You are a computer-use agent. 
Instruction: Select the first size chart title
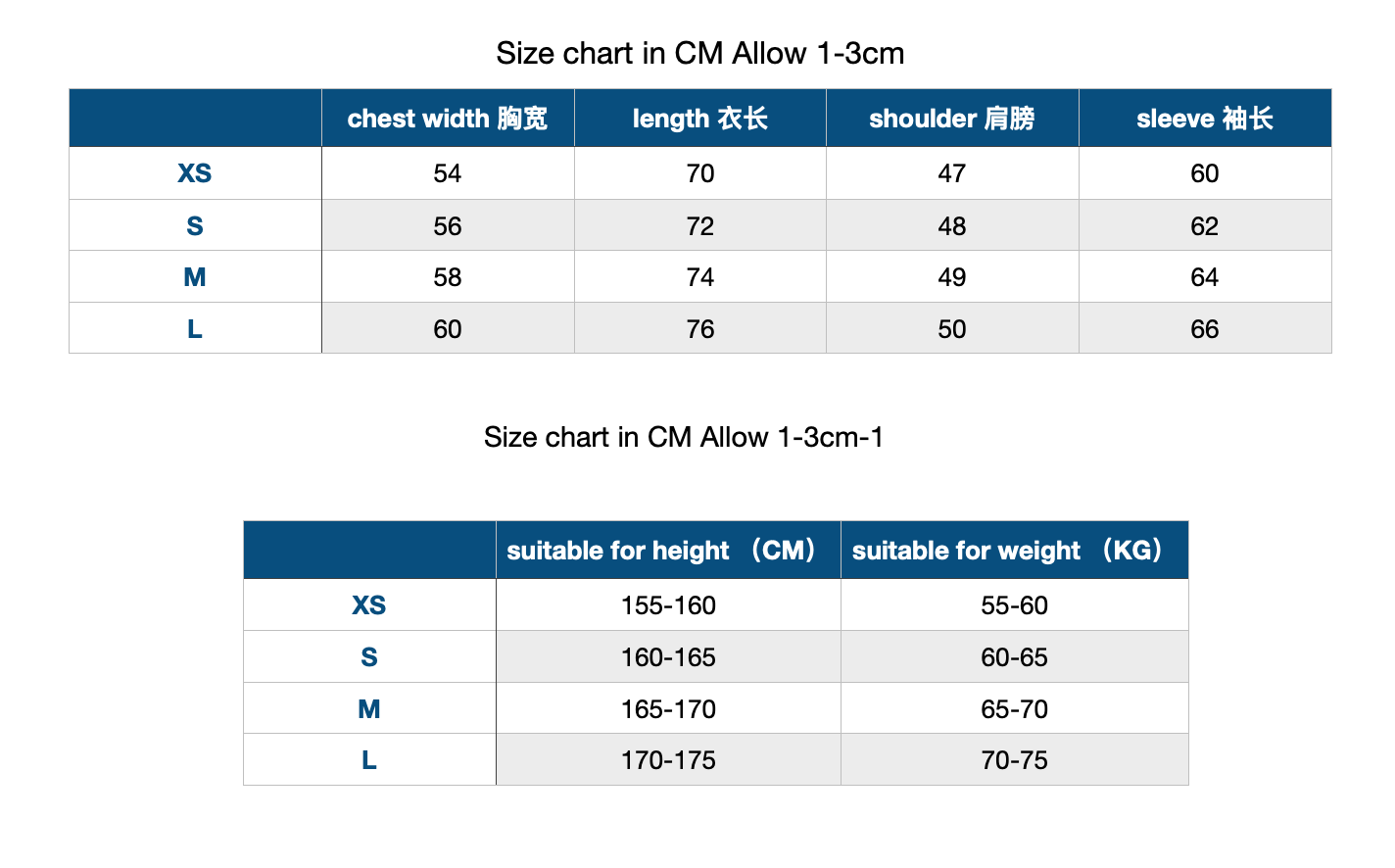click(700, 53)
